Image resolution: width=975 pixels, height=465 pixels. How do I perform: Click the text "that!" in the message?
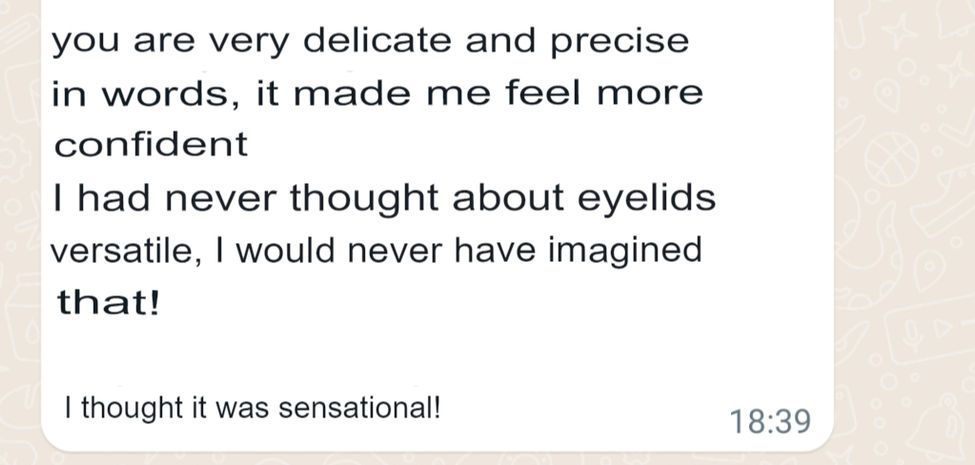(107, 302)
